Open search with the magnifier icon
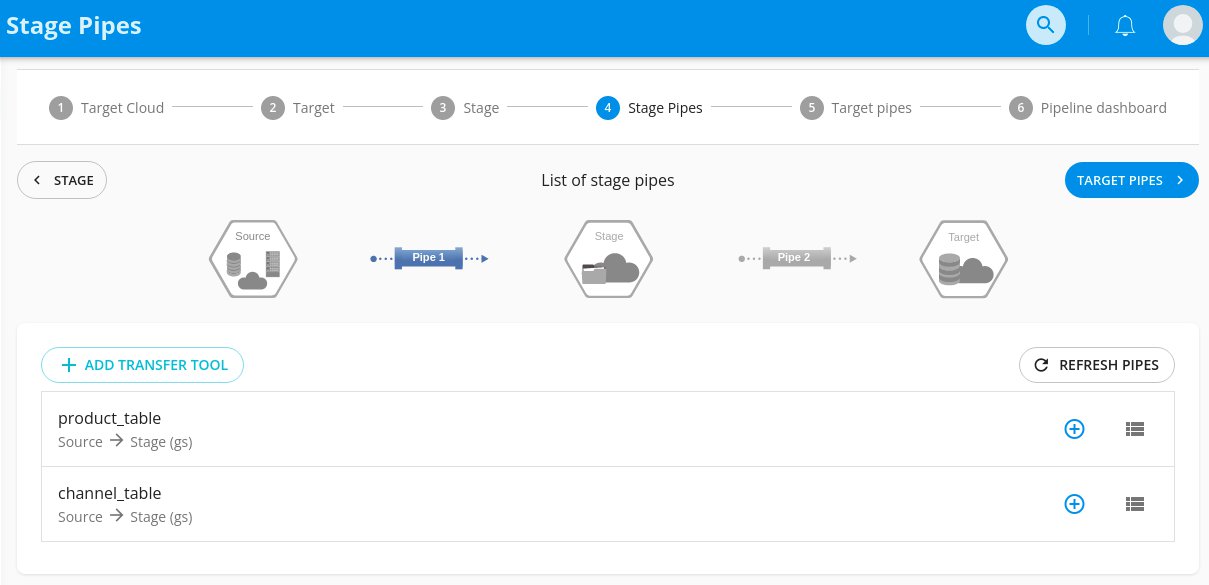Viewport: 1209px width, 585px height. (x=1046, y=25)
